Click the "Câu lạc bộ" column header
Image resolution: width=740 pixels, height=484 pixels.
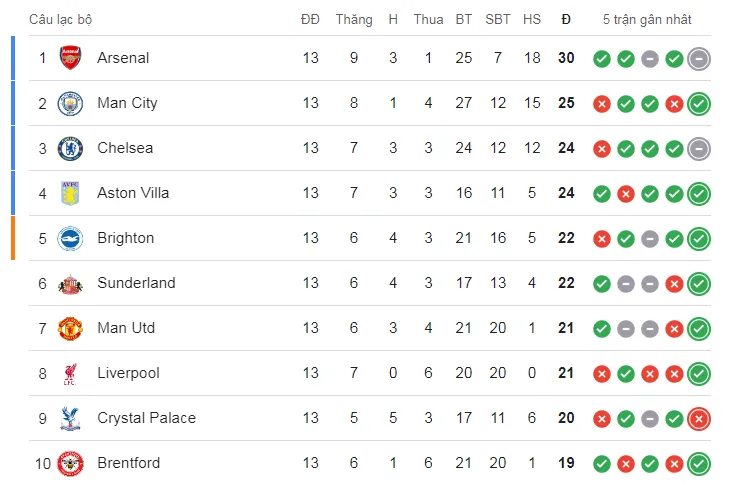point(61,19)
